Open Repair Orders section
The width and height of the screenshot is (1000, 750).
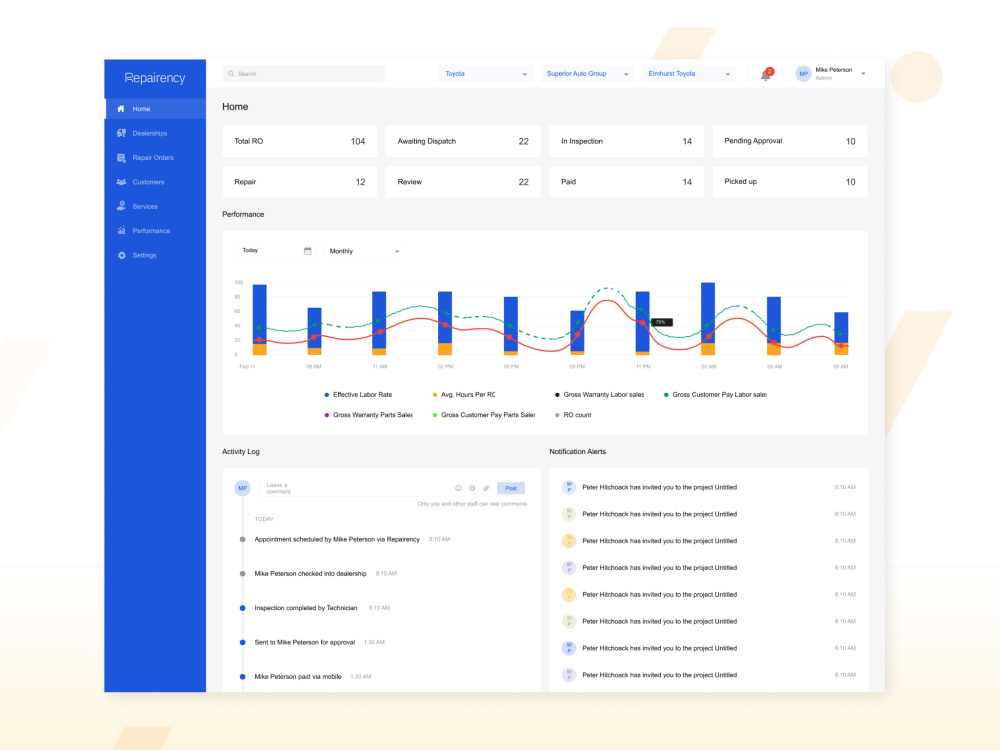(155, 158)
